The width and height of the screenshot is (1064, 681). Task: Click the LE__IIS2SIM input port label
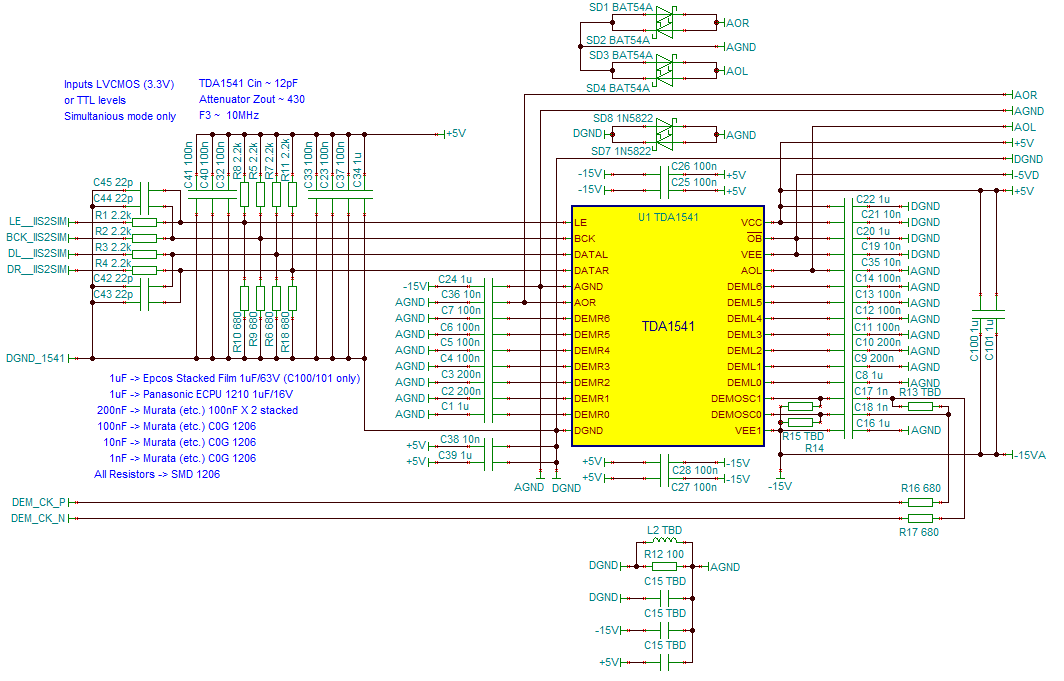click(38, 222)
